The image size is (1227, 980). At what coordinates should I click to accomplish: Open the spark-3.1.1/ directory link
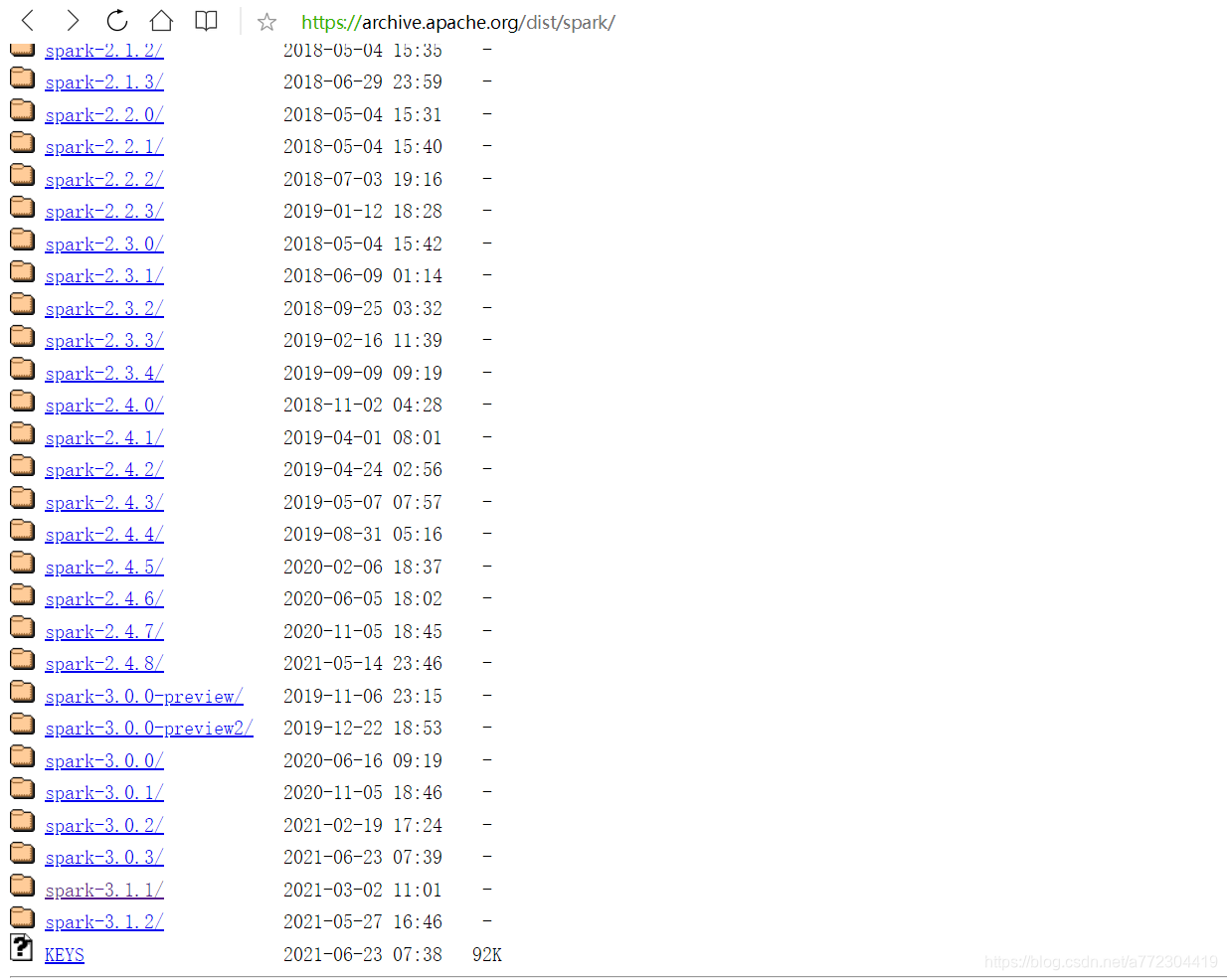(x=104, y=891)
